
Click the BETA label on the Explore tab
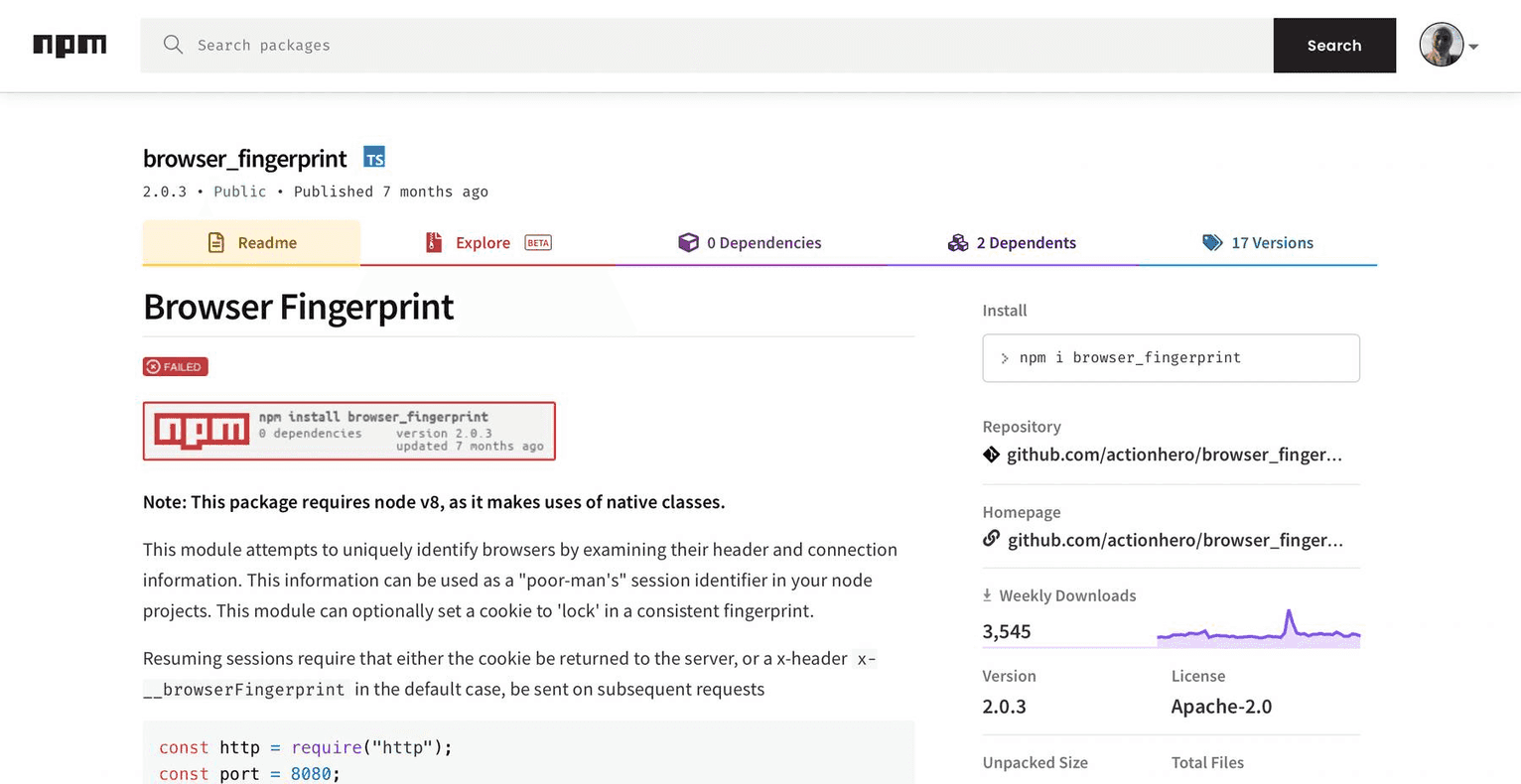[537, 240]
